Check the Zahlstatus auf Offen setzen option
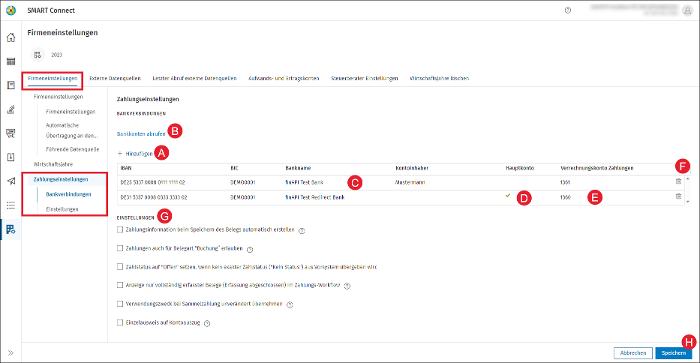Screen dimensions: 700x363 coord(120,267)
